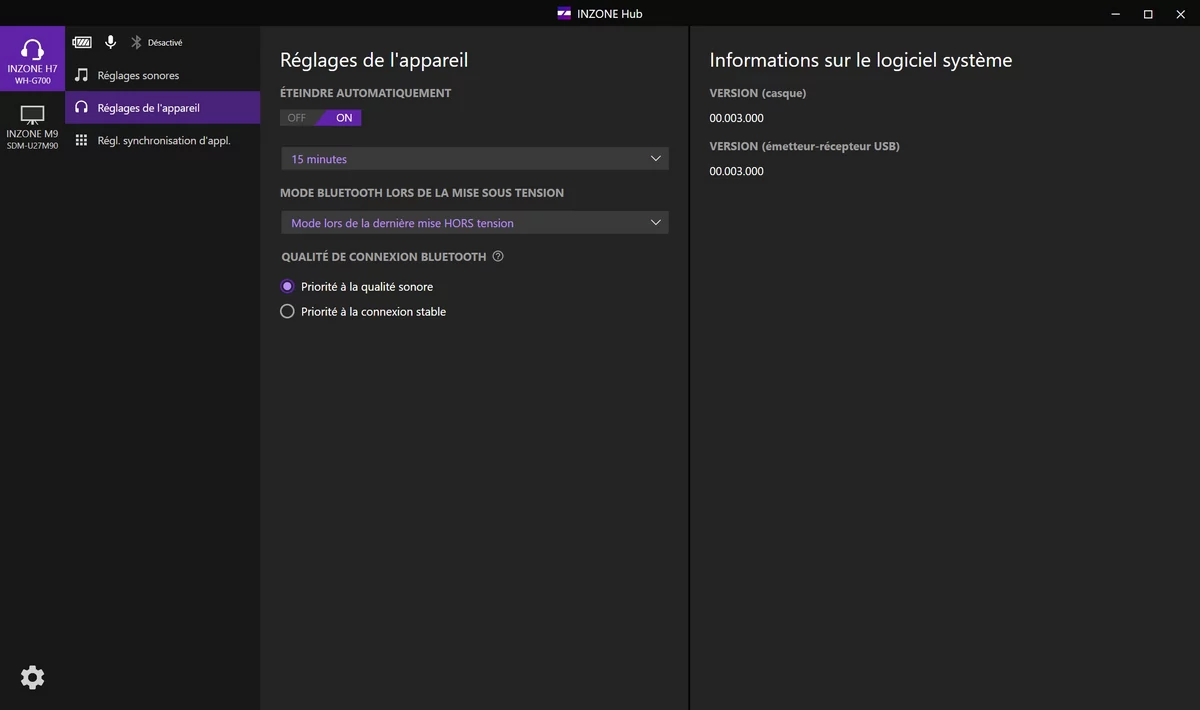Check the headset battery level icon
The height and width of the screenshot is (710, 1200).
82,42
